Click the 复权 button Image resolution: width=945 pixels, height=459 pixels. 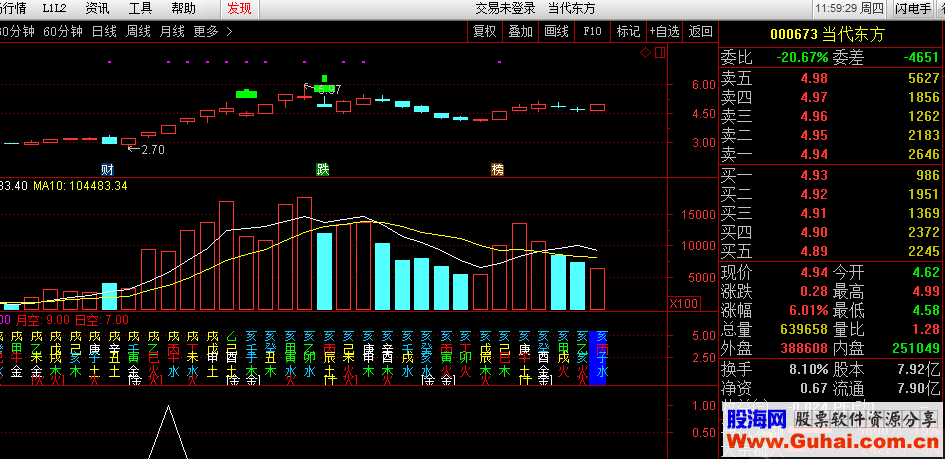tap(485, 32)
